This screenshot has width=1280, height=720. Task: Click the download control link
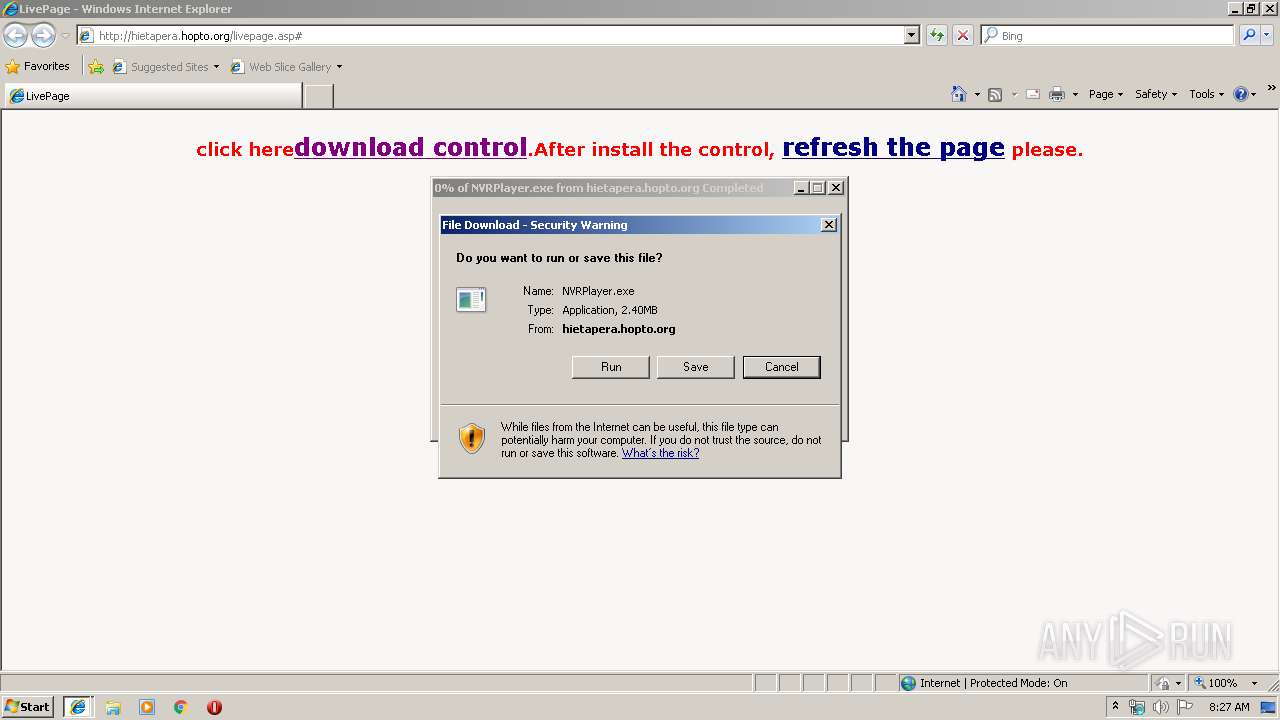point(411,147)
